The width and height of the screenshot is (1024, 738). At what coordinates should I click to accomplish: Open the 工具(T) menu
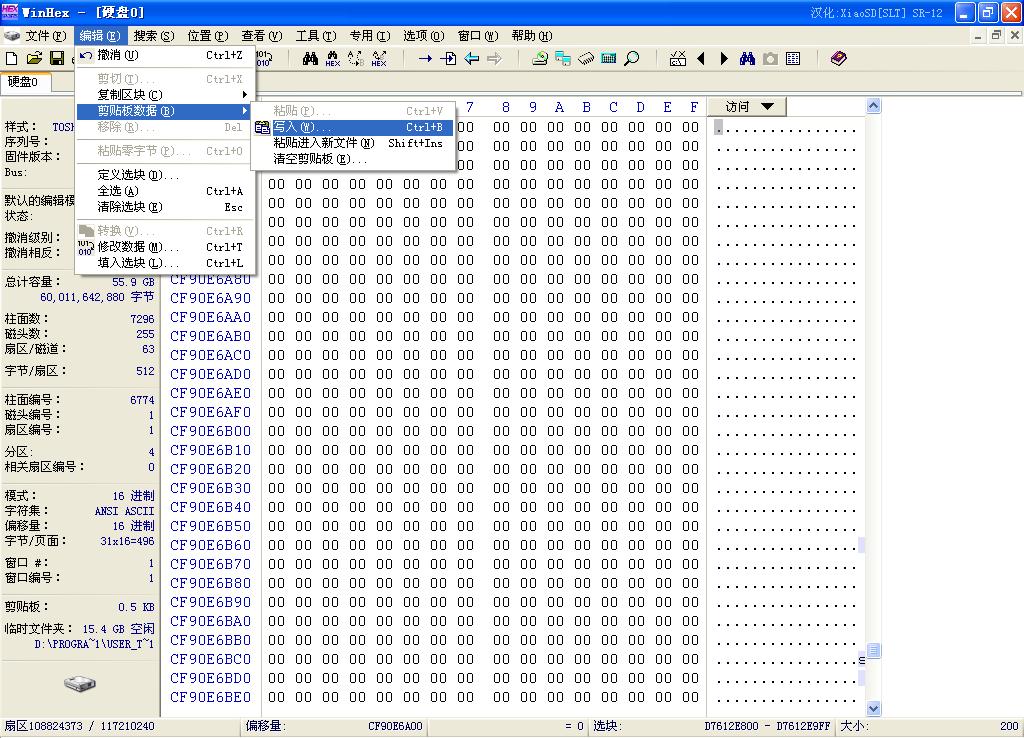tap(315, 36)
